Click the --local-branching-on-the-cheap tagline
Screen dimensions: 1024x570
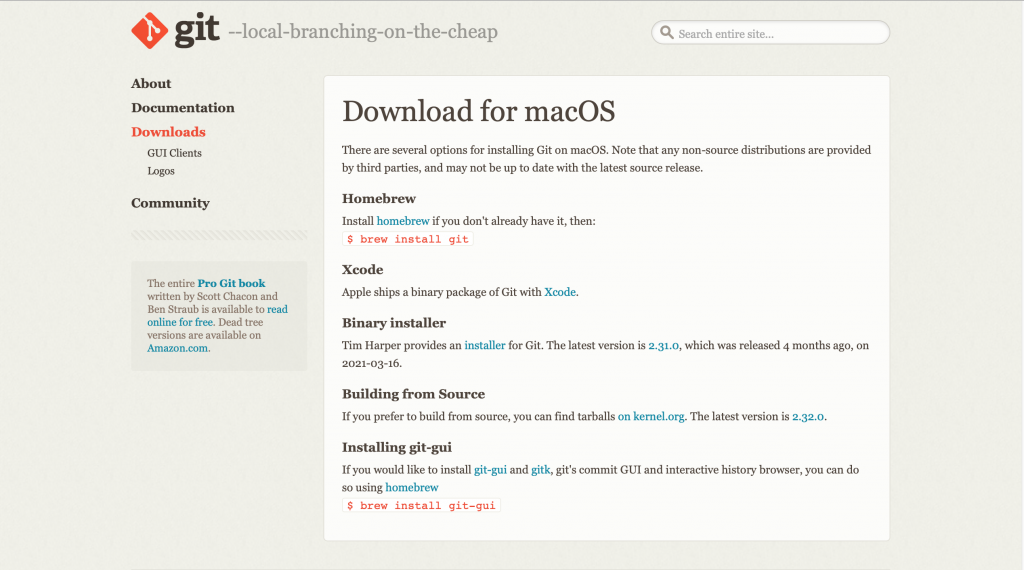pos(363,31)
